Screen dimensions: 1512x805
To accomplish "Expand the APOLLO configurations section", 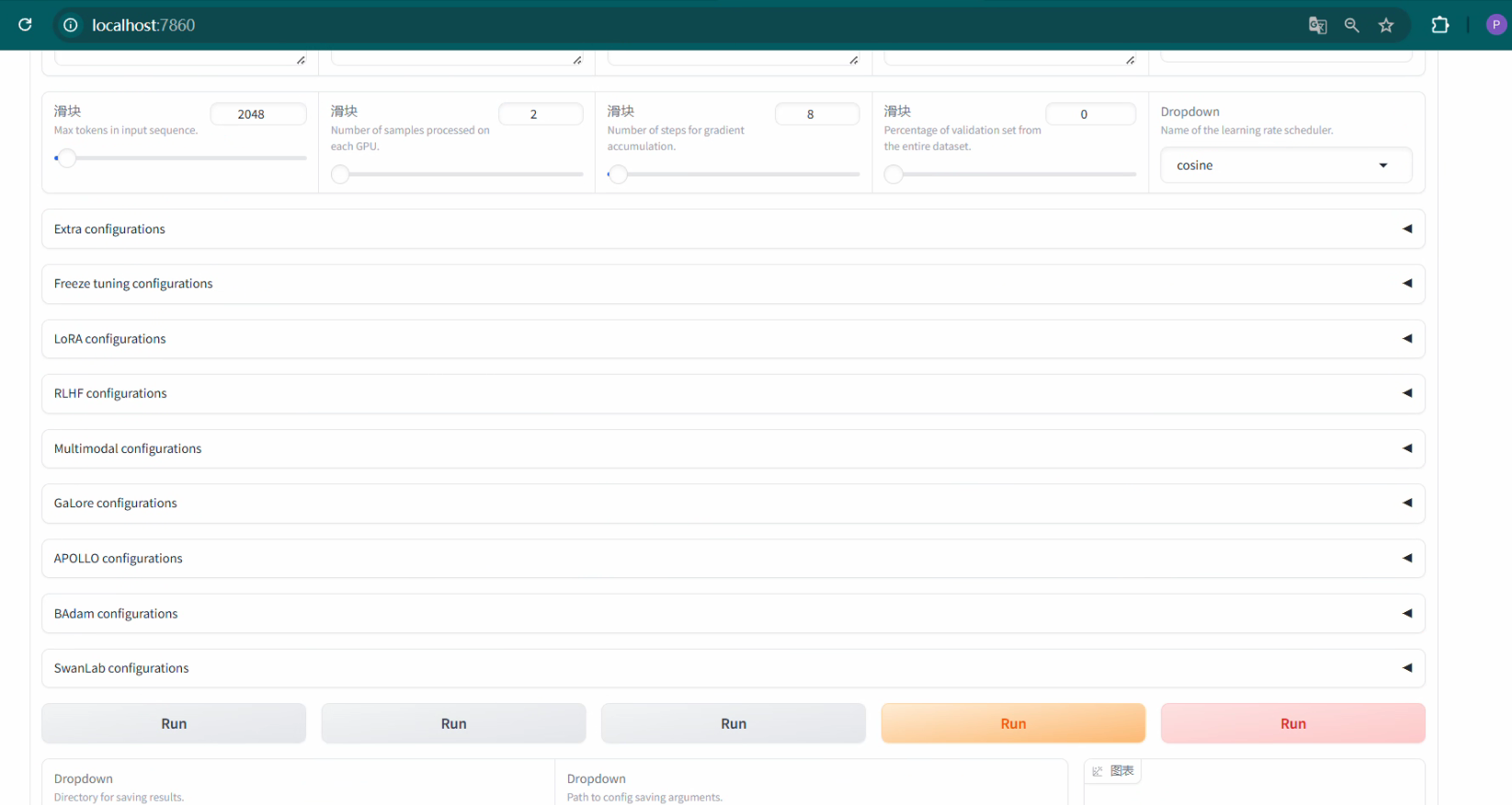I will 733,559.
